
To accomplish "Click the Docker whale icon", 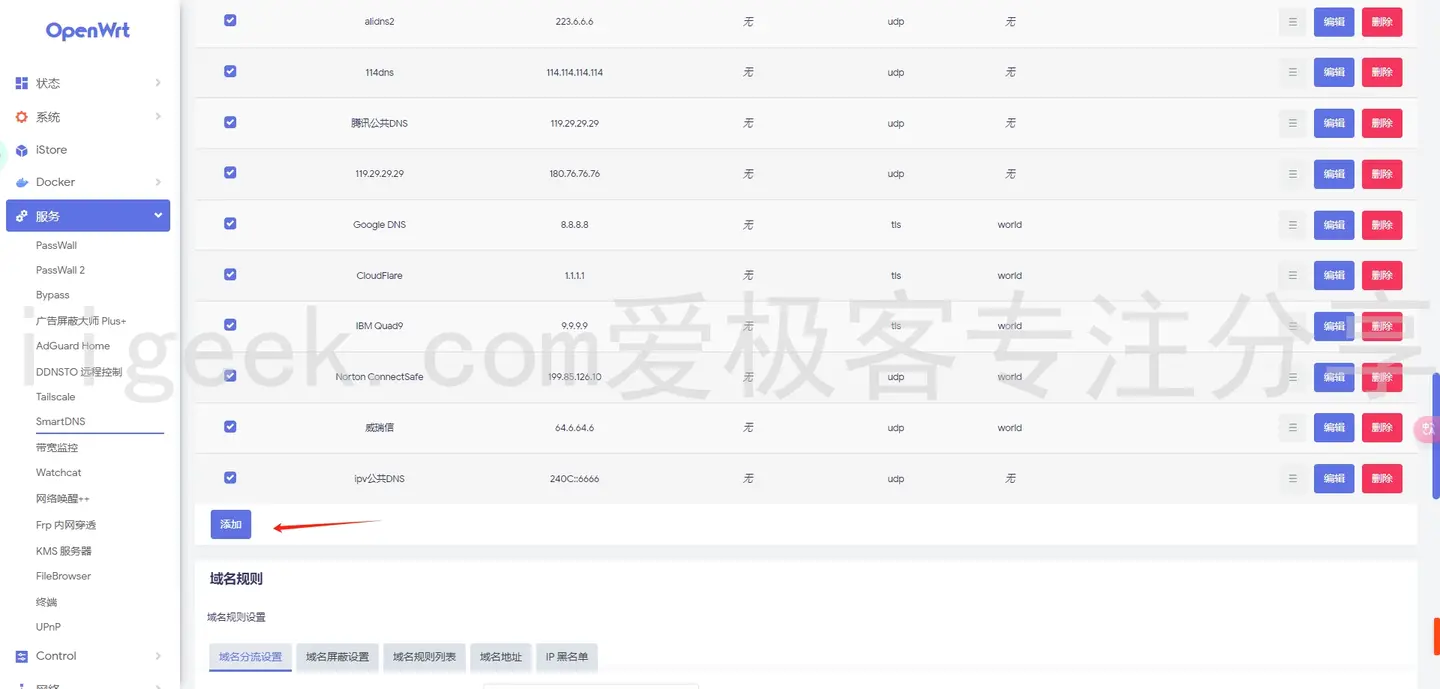I will coord(22,182).
